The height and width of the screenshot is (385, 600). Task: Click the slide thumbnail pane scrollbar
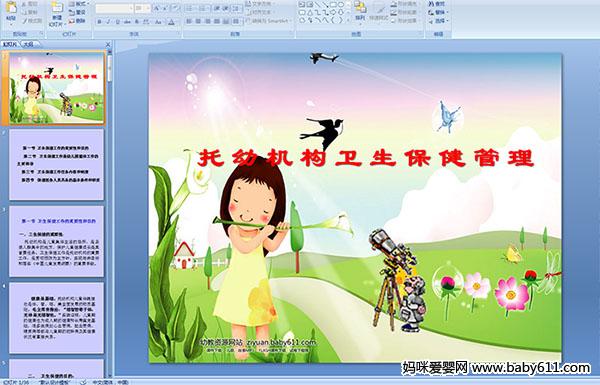coord(110,214)
